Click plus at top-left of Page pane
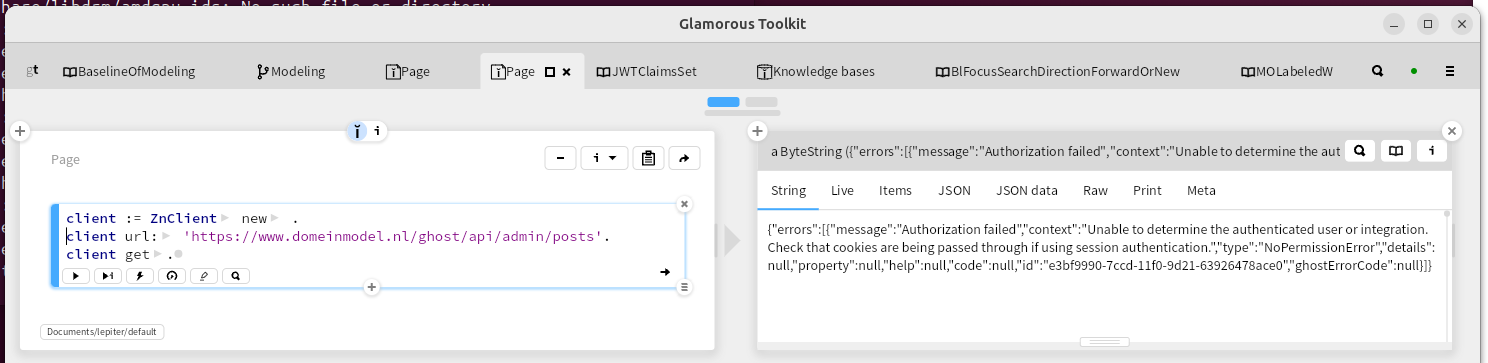Viewport: 1488px width, 363px height. [20, 131]
